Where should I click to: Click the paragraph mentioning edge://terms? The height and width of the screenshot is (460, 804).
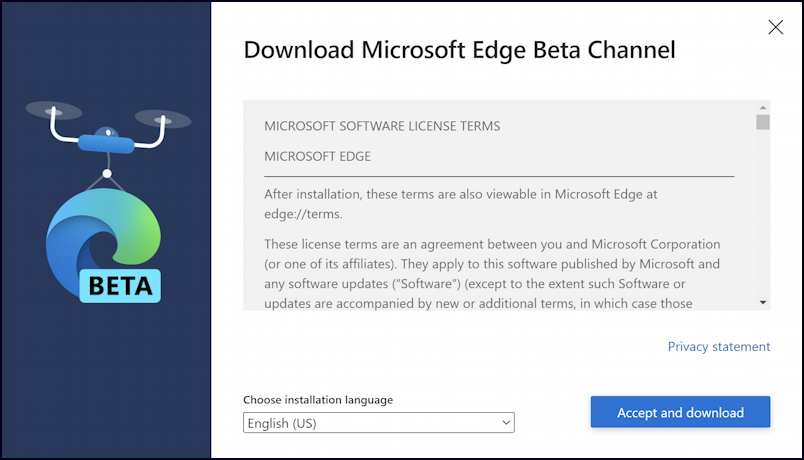(x=460, y=204)
